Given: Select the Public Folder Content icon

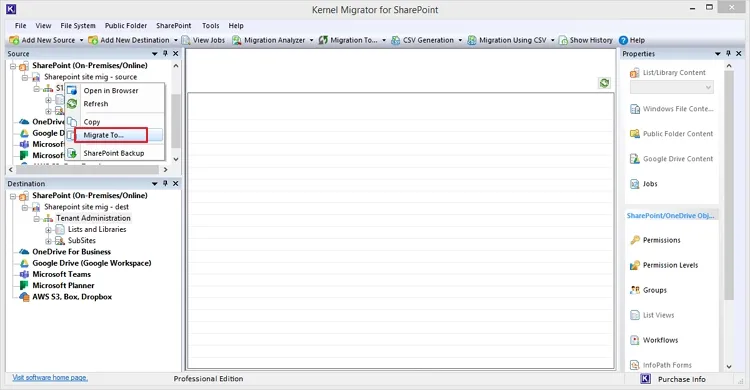Looking at the screenshot, I should pyautogui.click(x=635, y=134).
